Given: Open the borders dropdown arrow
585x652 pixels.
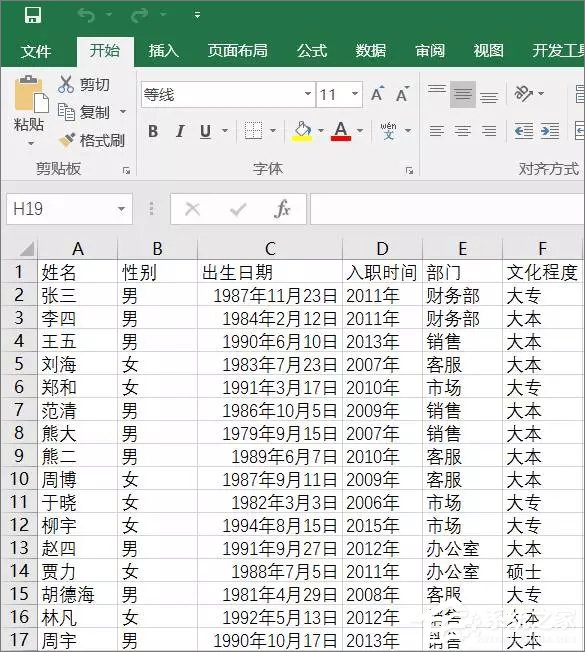Looking at the screenshot, I should click(273, 131).
